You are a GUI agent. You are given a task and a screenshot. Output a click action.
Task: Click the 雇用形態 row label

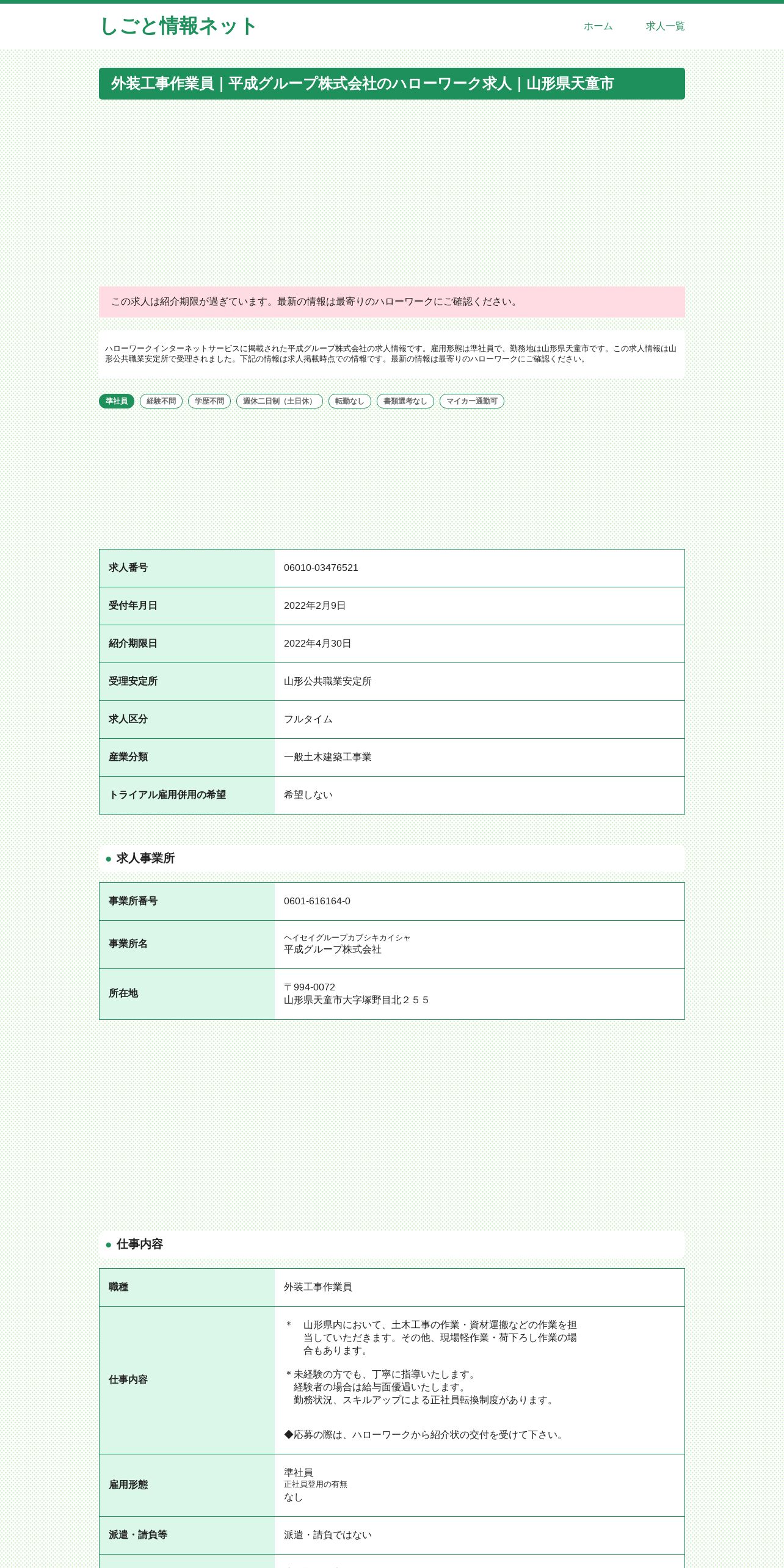point(128,1485)
